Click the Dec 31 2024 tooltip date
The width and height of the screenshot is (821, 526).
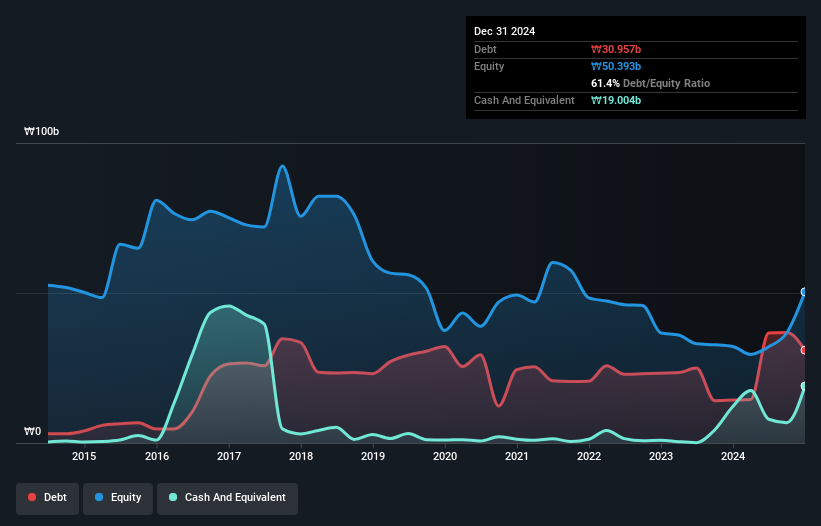click(x=504, y=31)
